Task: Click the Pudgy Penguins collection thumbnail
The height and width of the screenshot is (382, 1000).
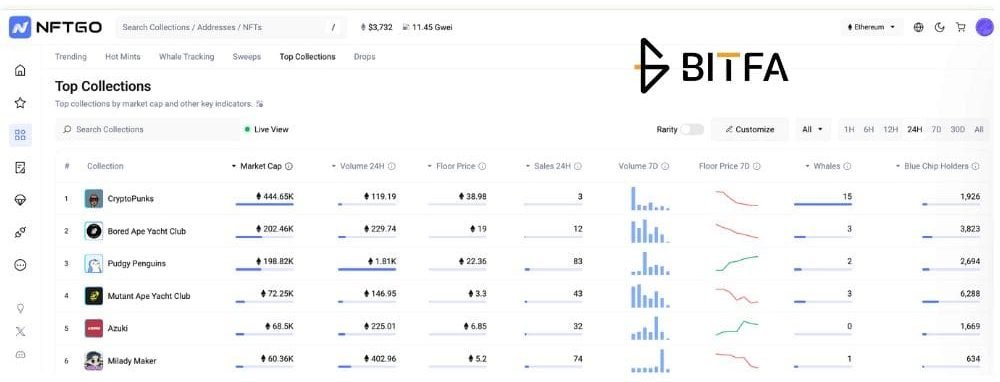Action: click(x=94, y=263)
